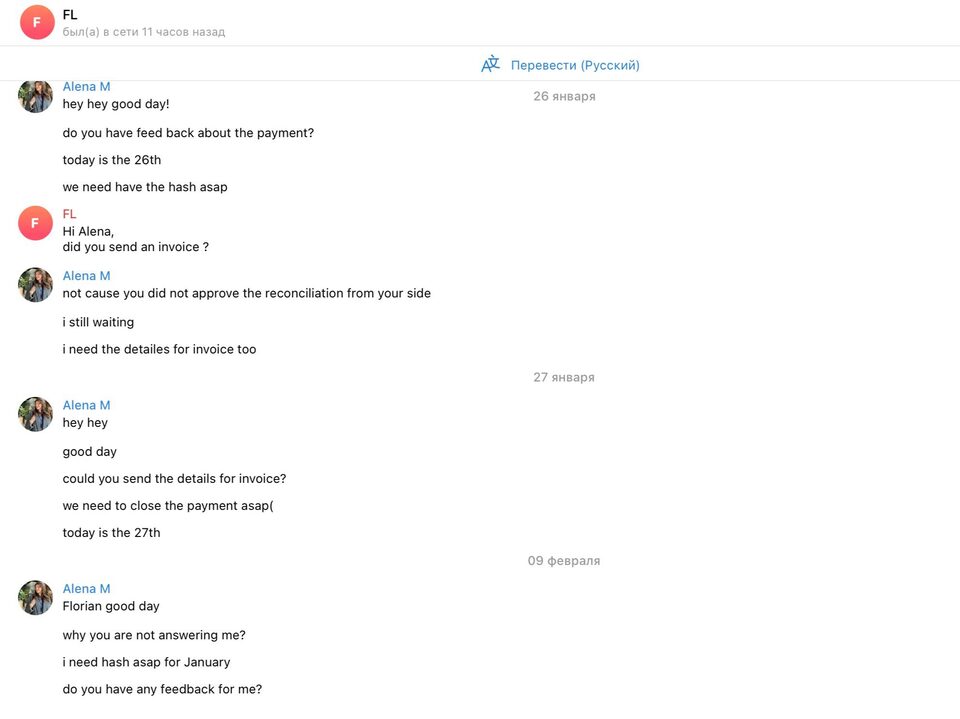The width and height of the screenshot is (960, 719).
Task: Click the "we need have the hash asap" message
Action: point(145,187)
